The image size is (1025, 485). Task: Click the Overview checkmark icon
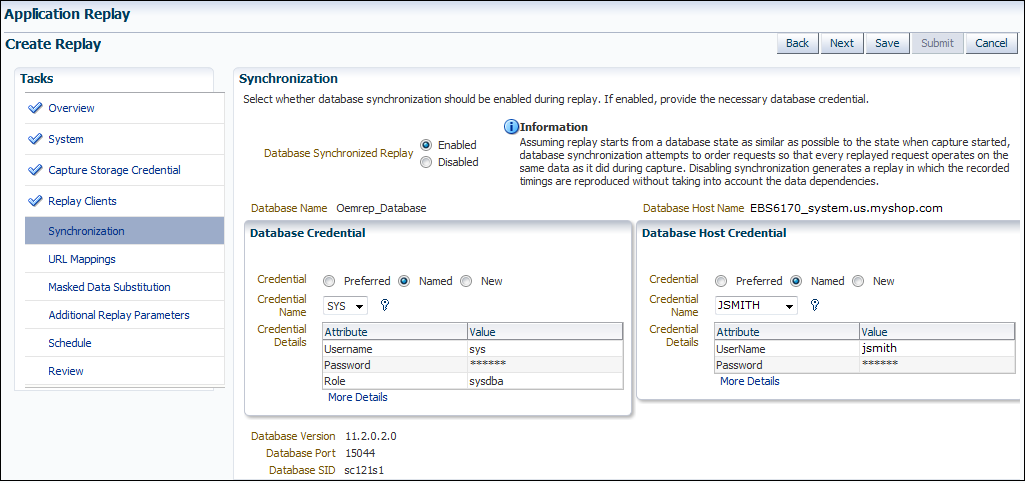click(35, 108)
